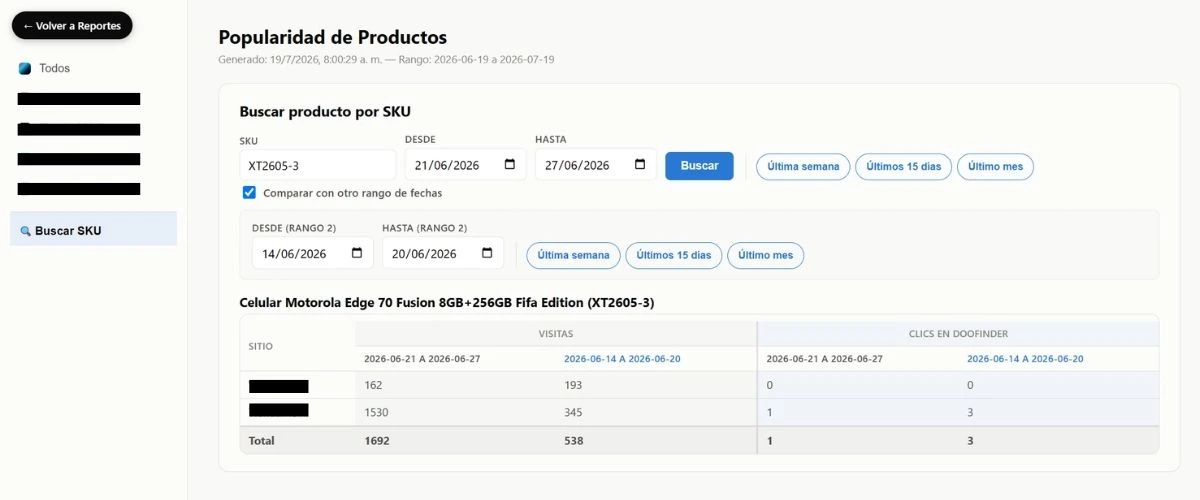Screen dimensions: 1200x500
Task: Click the total visits value 1692
Action: [377, 441]
